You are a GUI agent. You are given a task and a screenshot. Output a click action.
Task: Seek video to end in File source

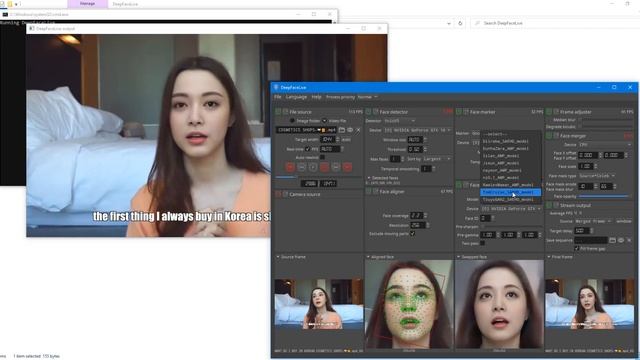pyautogui.click(x=347, y=167)
